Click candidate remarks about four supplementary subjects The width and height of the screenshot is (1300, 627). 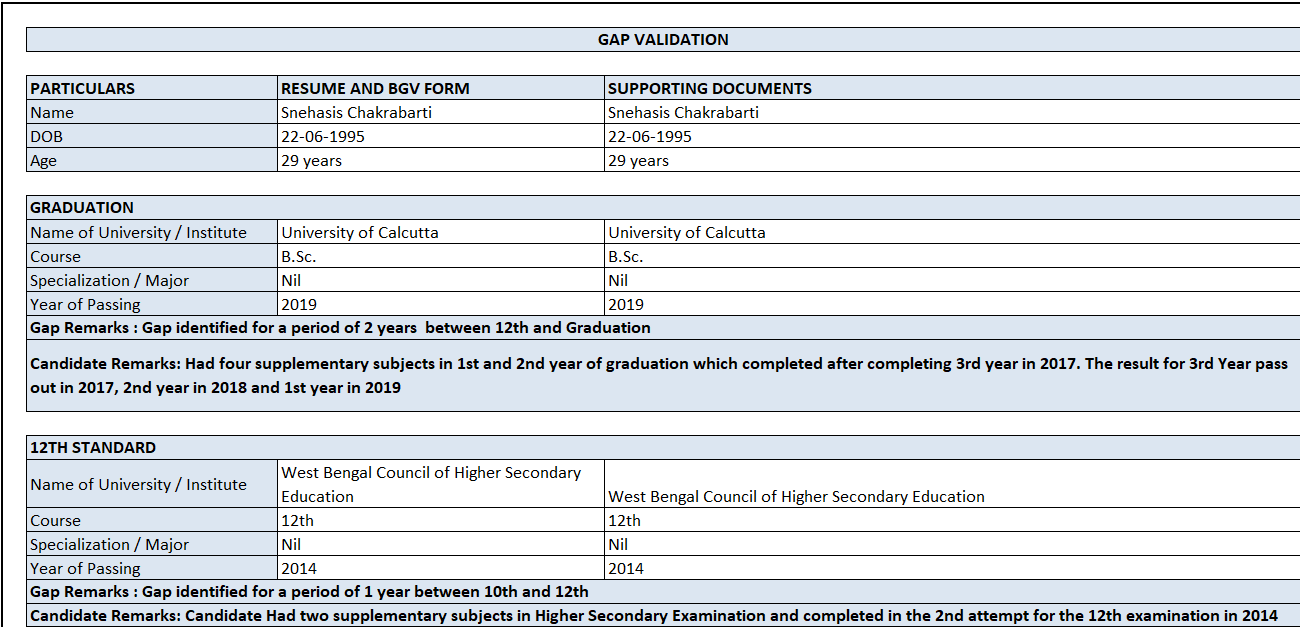pos(658,375)
